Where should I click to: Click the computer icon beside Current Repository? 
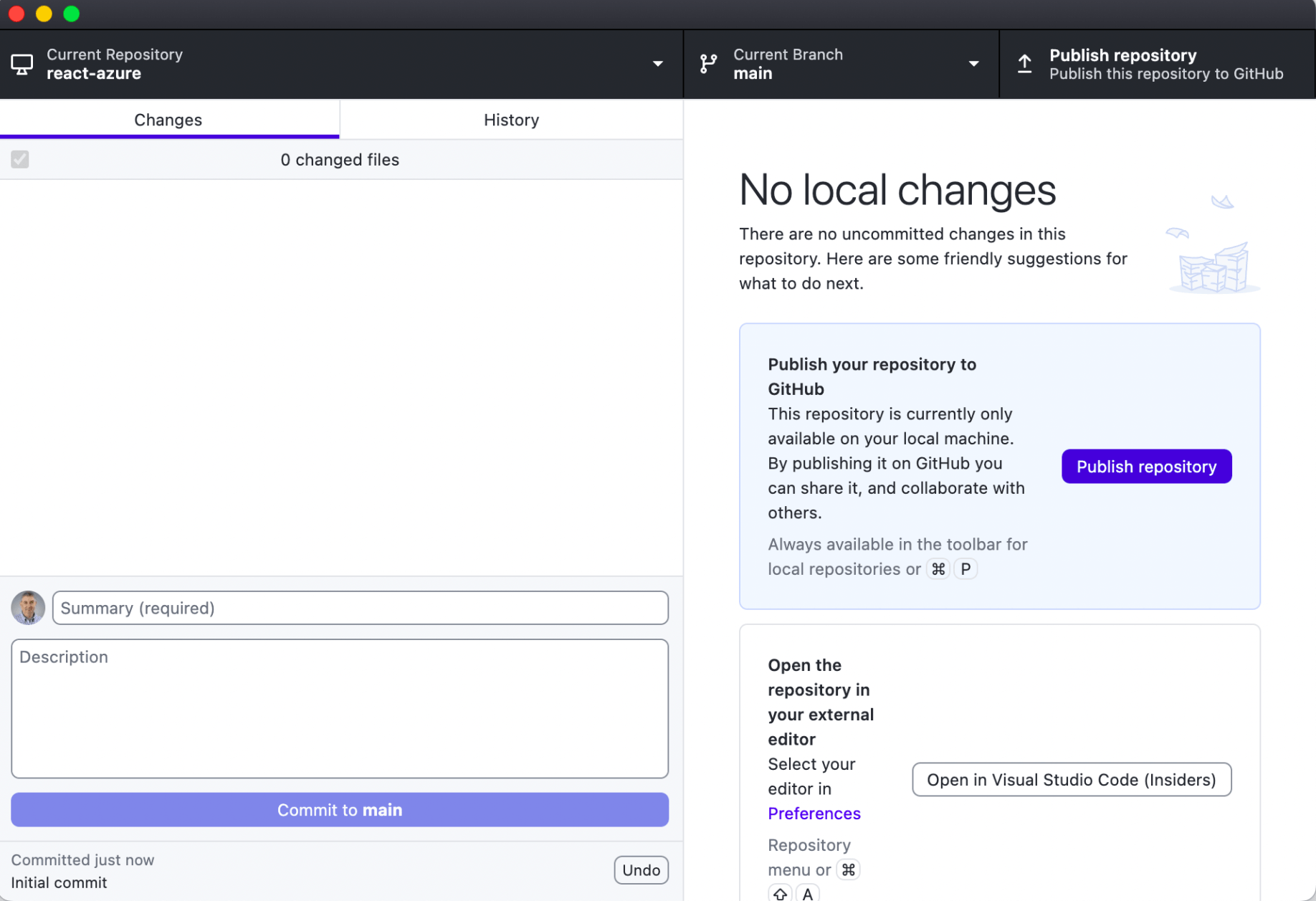22,65
